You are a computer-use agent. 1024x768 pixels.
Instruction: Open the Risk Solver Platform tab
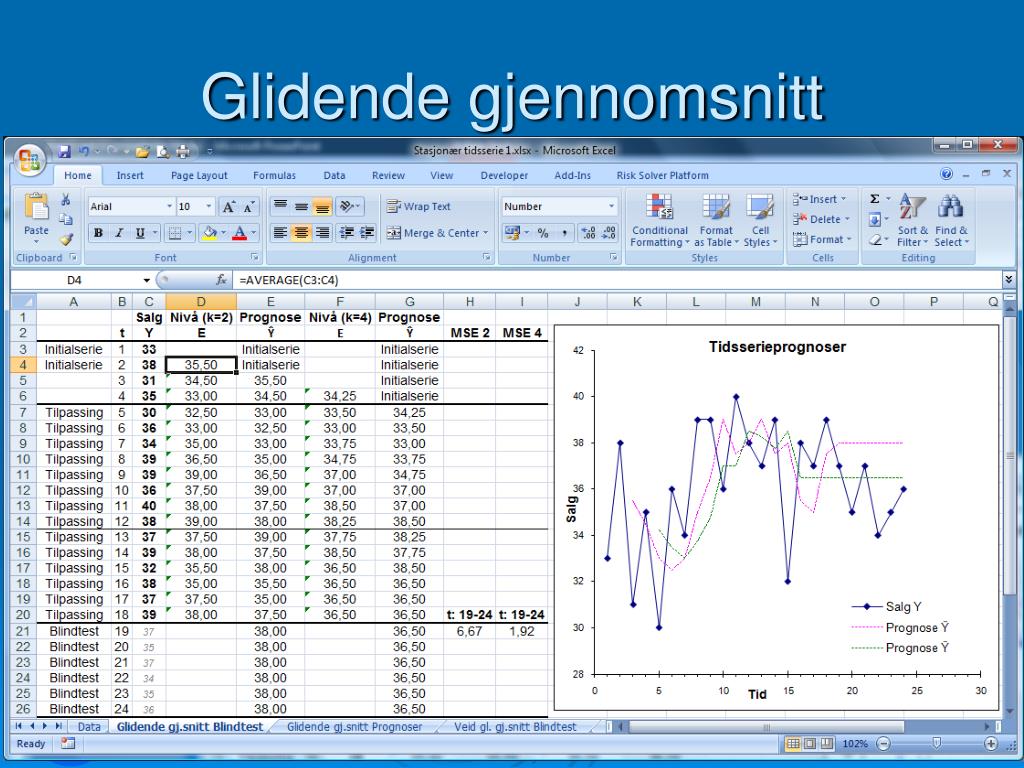(x=662, y=175)
